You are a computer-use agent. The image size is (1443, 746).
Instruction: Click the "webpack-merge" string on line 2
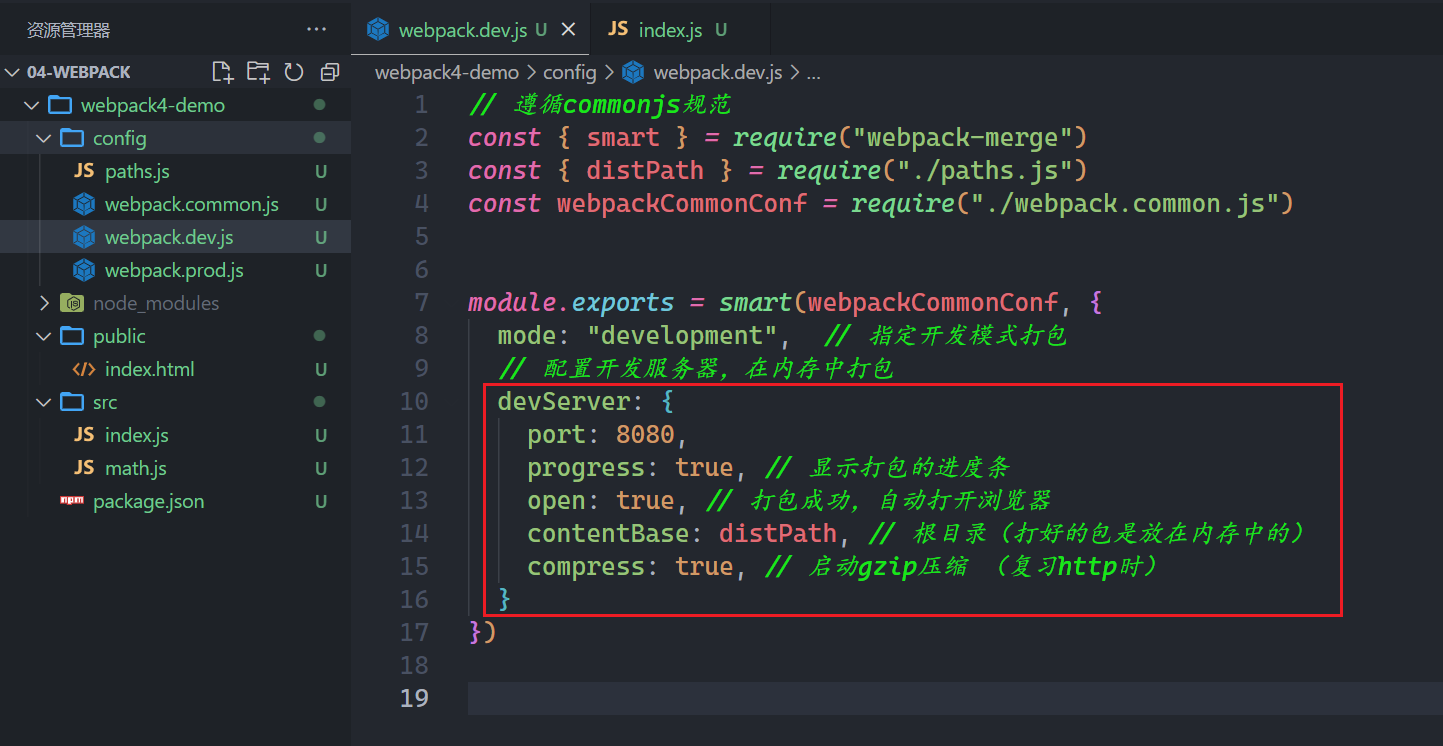[x=962, y=137]
